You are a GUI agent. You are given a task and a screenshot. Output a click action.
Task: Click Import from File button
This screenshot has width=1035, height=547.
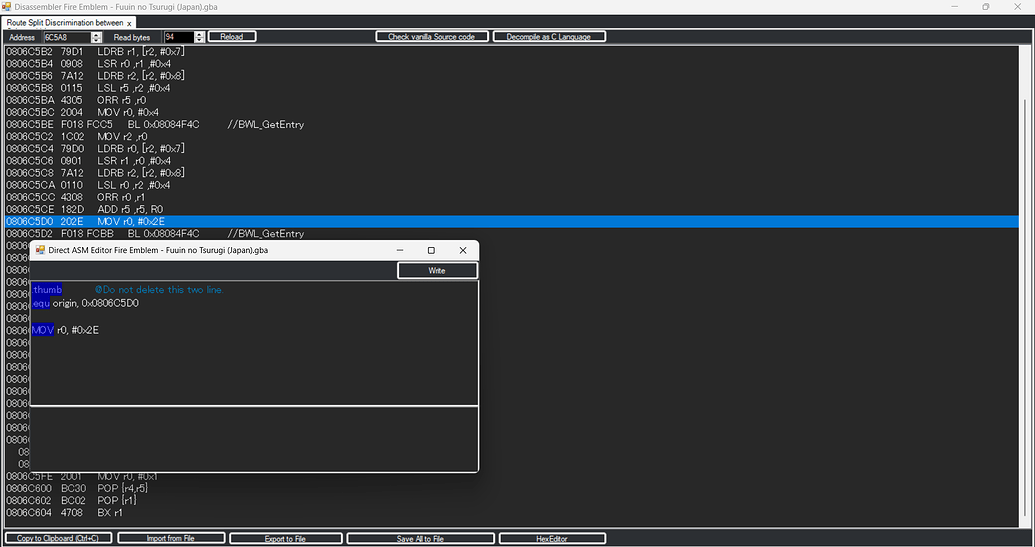171,538
